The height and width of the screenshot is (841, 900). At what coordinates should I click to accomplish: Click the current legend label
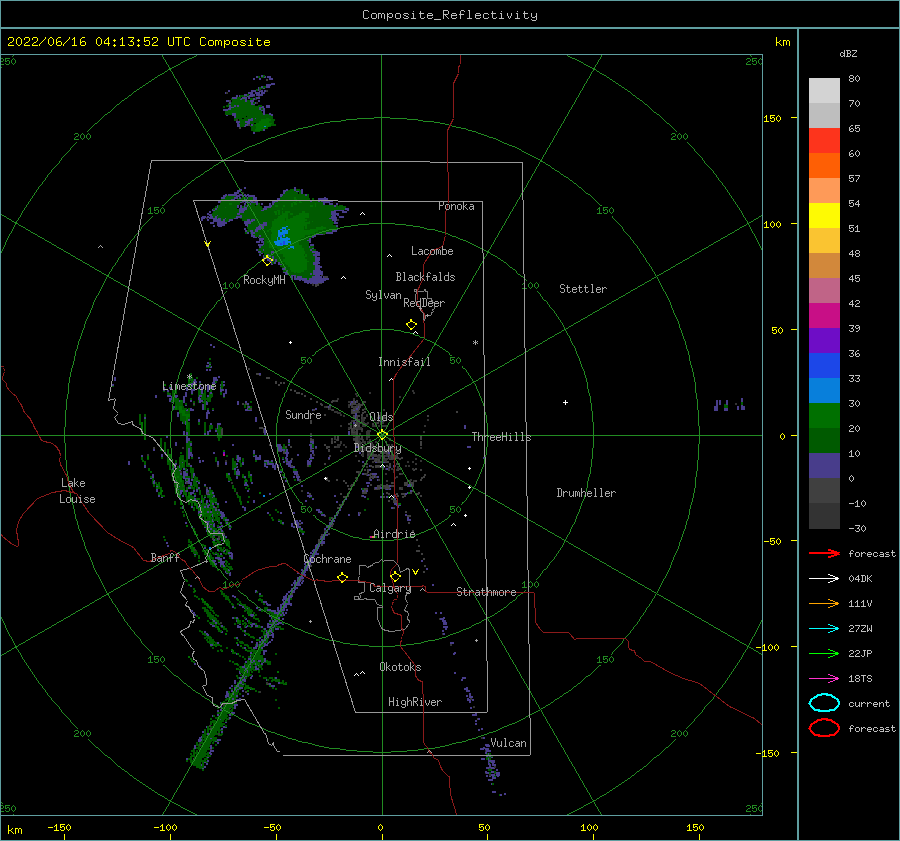869,703
